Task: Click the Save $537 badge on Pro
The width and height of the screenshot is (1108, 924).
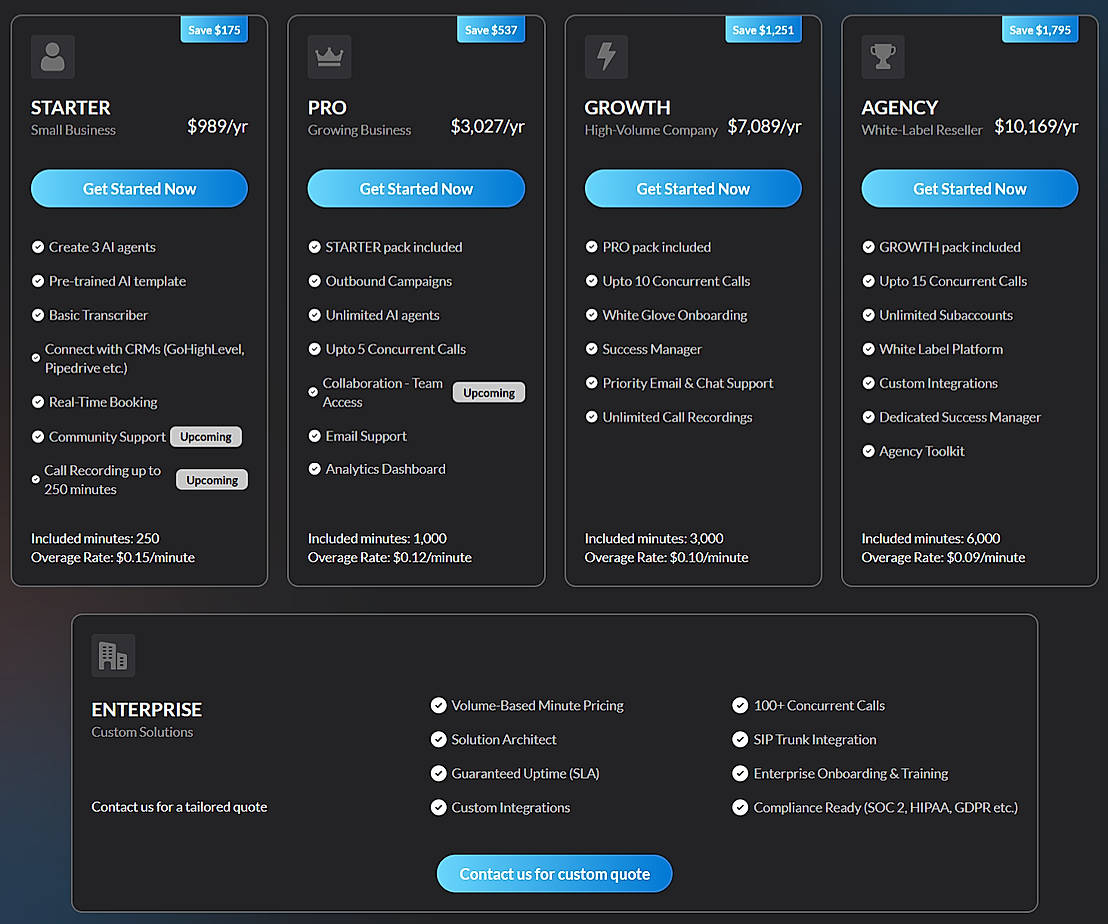Action: coord(492,30)
